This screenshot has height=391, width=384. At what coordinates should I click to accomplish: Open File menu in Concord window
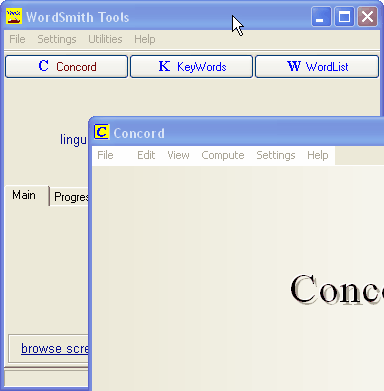point(105,155)
